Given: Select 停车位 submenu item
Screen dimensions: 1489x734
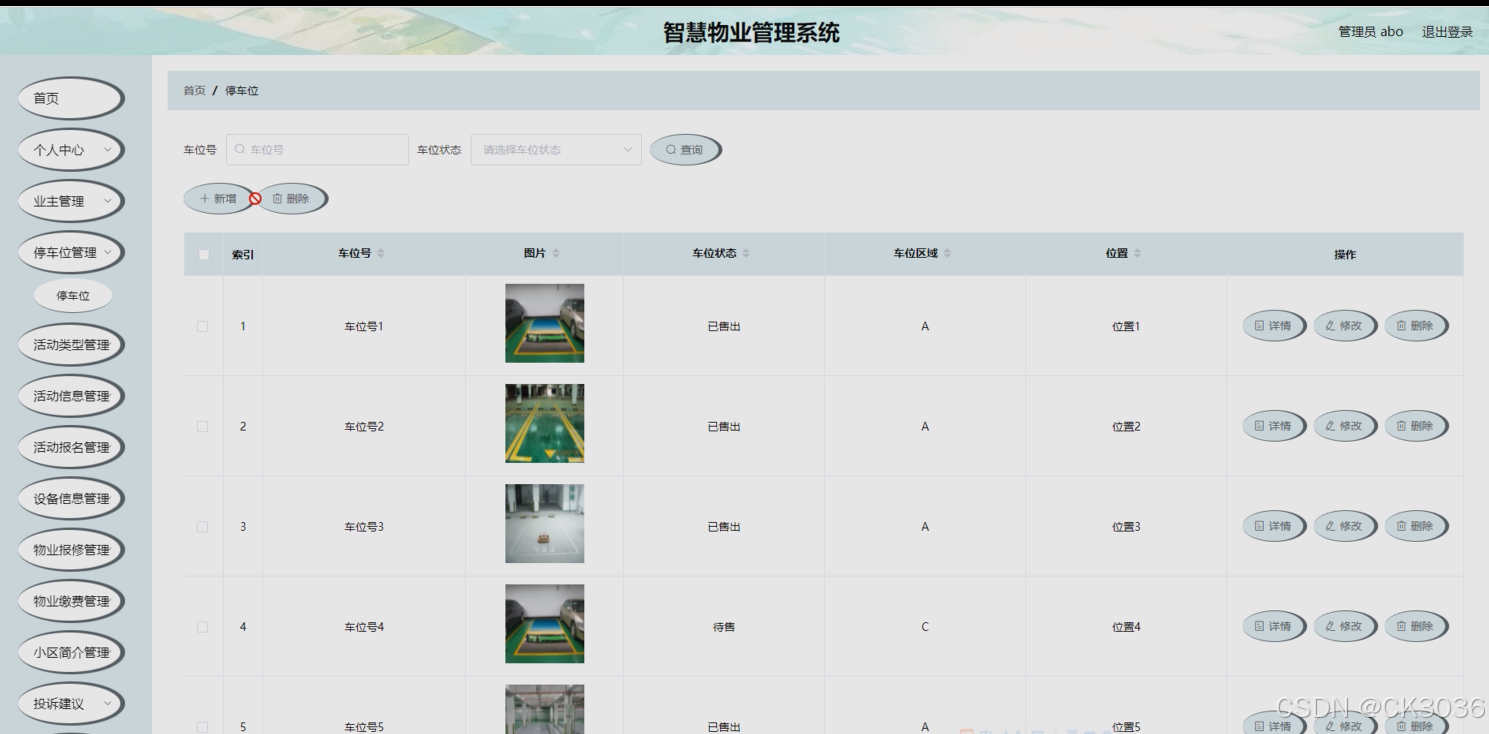Looking at the screenshot, I should (x=72, y=296).
